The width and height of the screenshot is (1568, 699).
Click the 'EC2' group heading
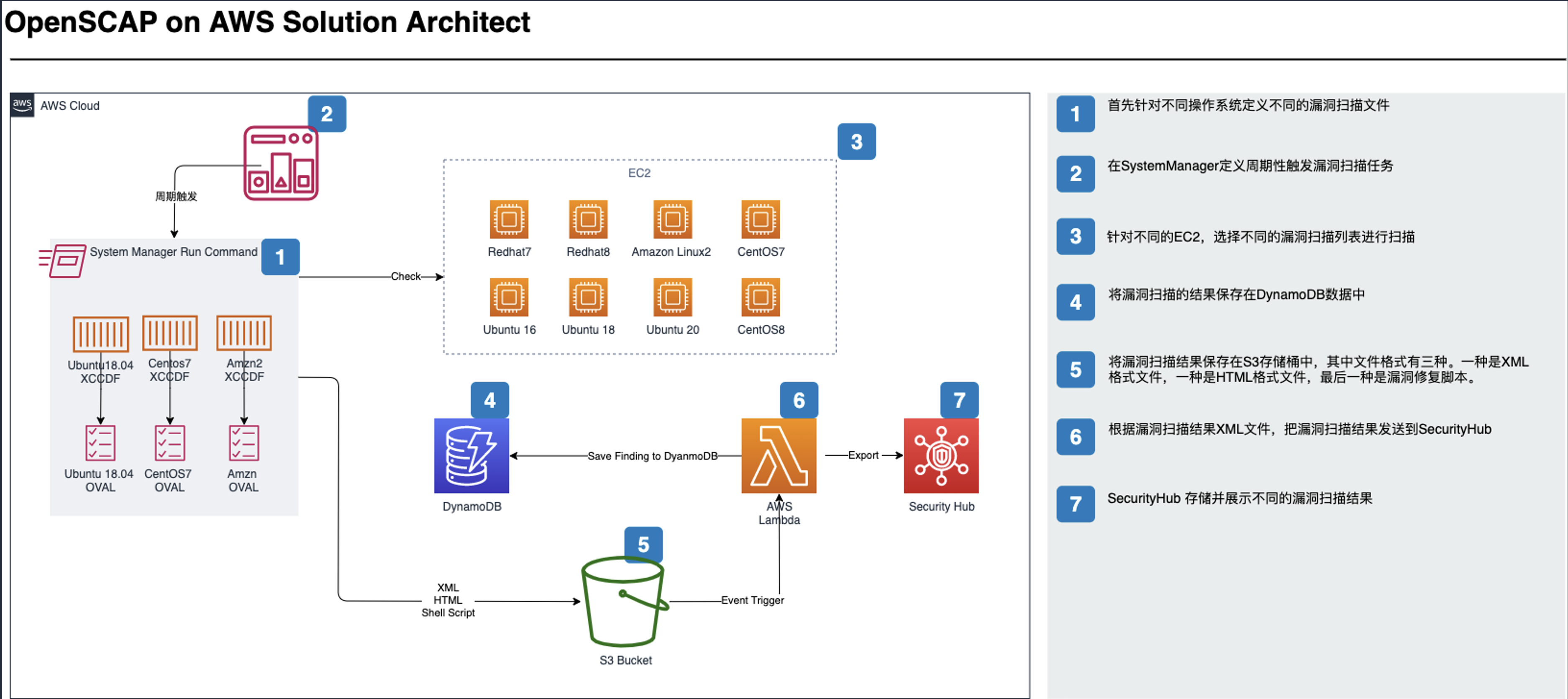pos(639,173)
